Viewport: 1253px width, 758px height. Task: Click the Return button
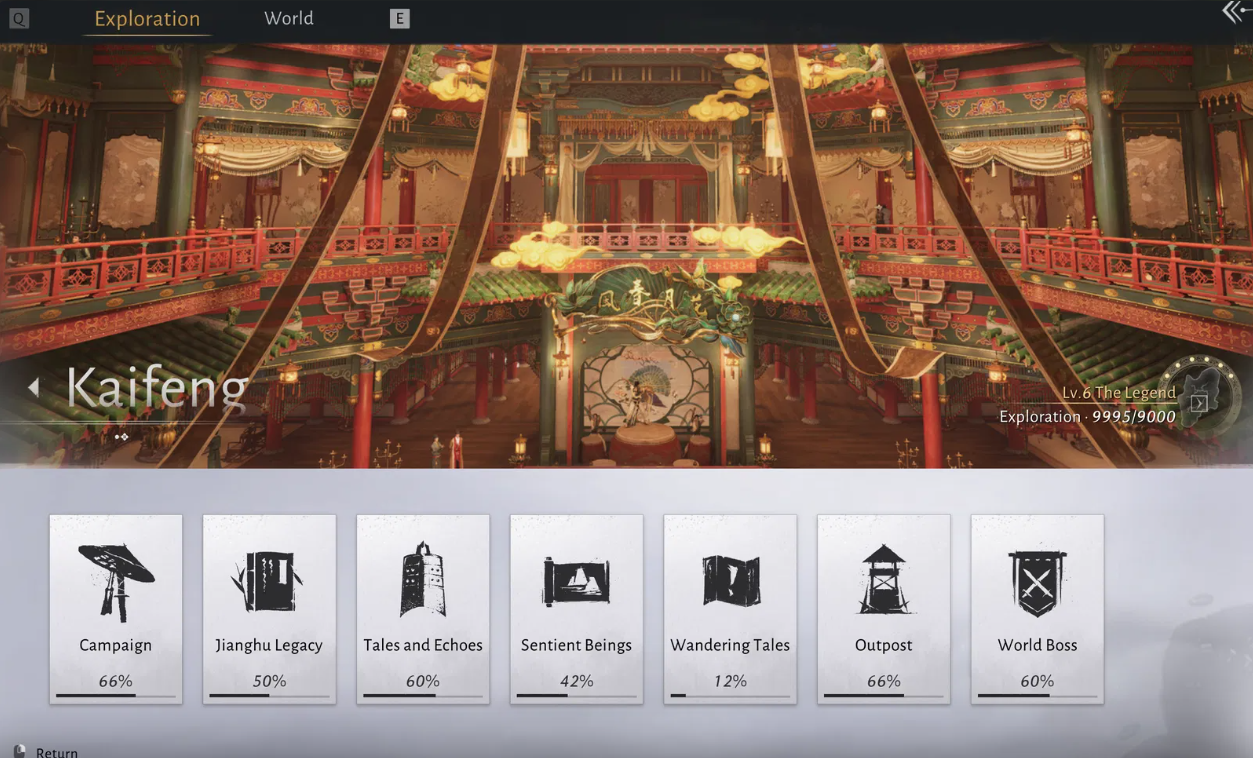pyautogui.click(x=57, y=752)
